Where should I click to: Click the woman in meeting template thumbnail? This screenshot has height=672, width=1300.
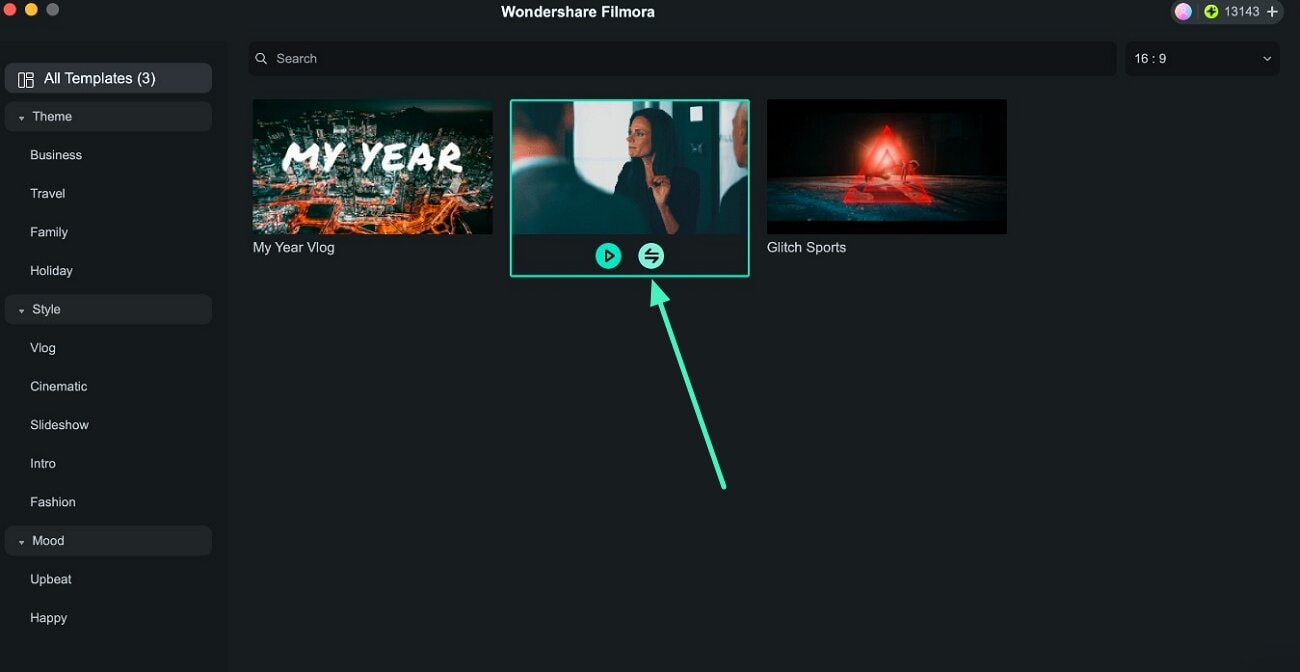coord(630,168)
